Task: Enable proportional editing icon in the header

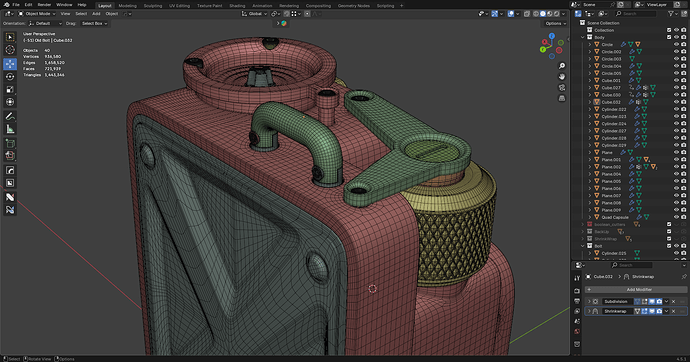Action: pyautogui.click(x=307, y=14)
